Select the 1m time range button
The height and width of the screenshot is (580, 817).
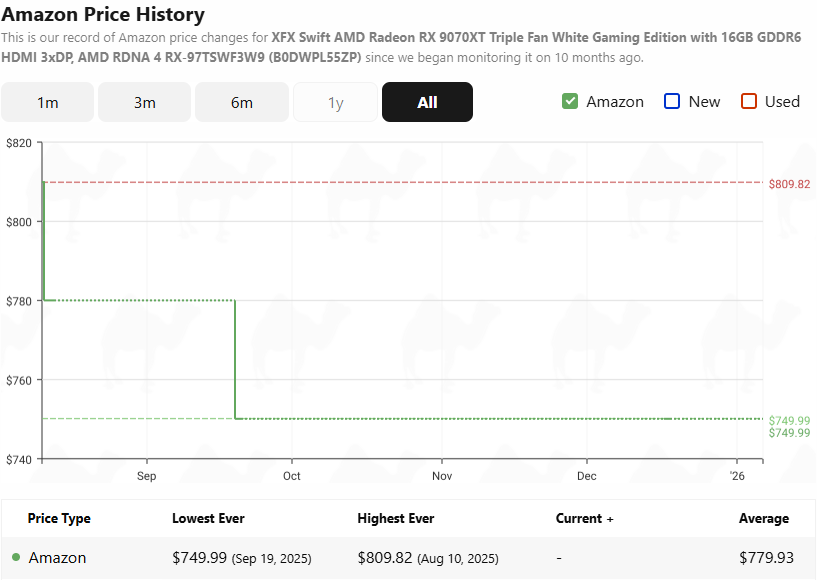(47, 101)
